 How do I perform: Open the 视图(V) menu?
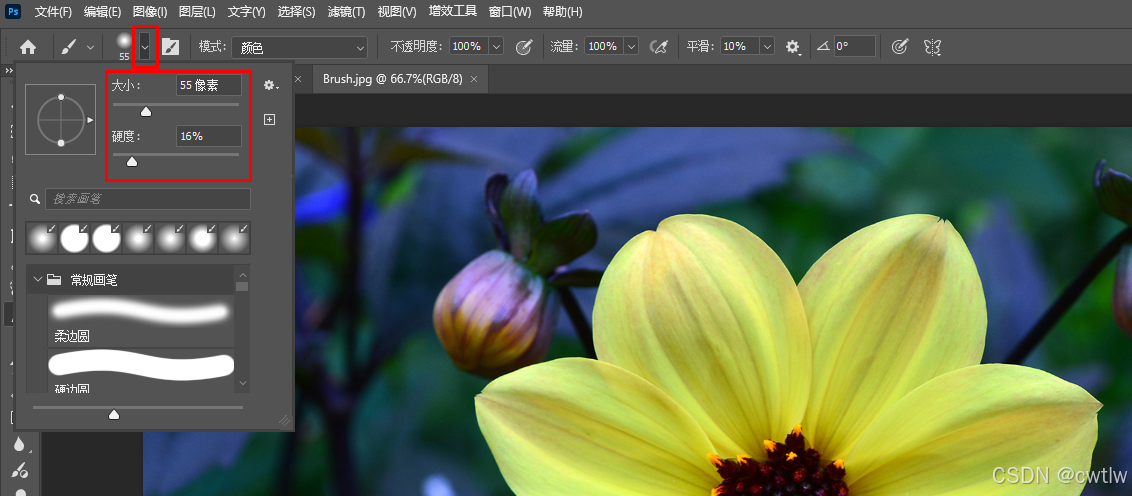(x=396, y=12)
